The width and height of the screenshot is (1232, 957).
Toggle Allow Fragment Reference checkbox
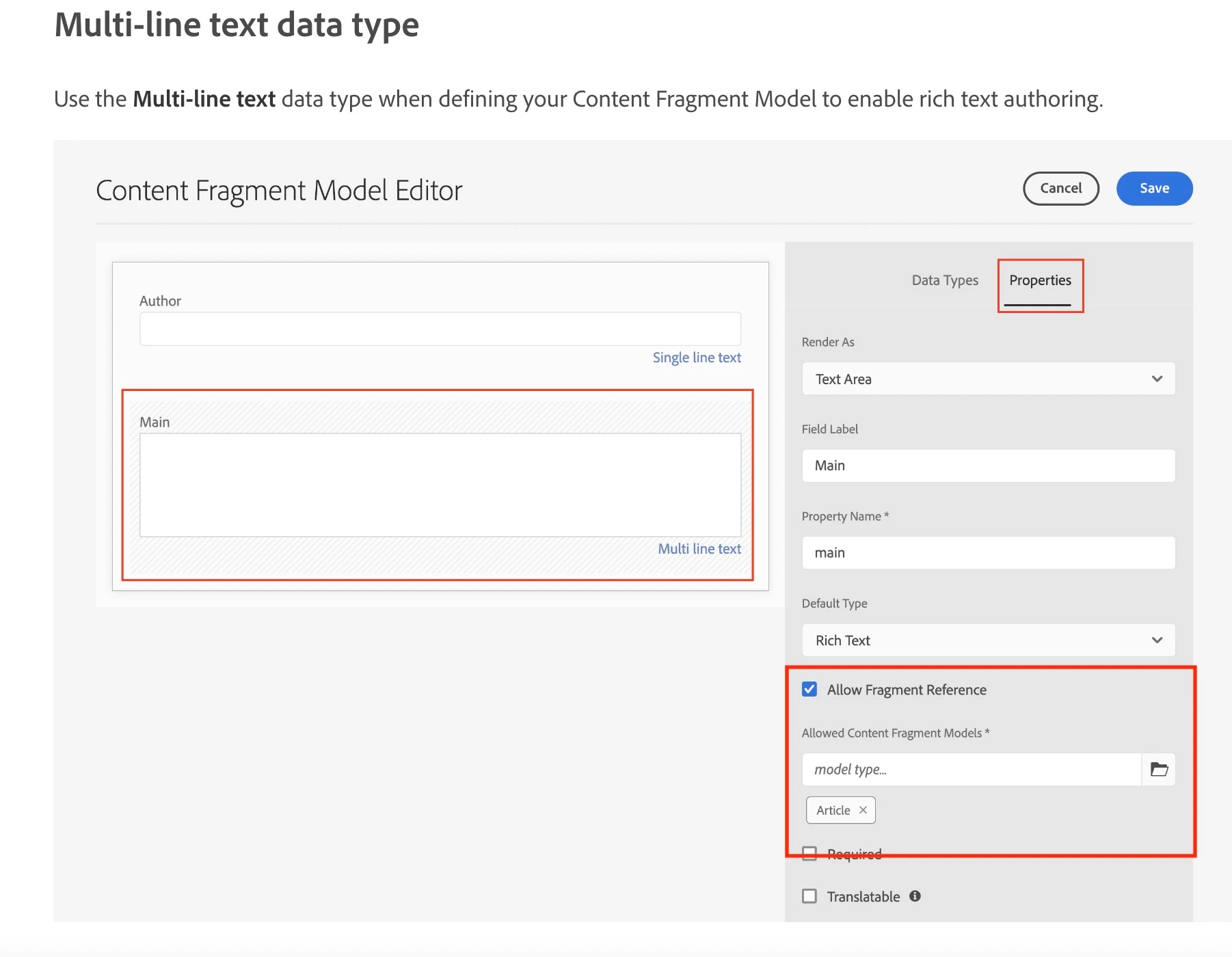point(809,689)
